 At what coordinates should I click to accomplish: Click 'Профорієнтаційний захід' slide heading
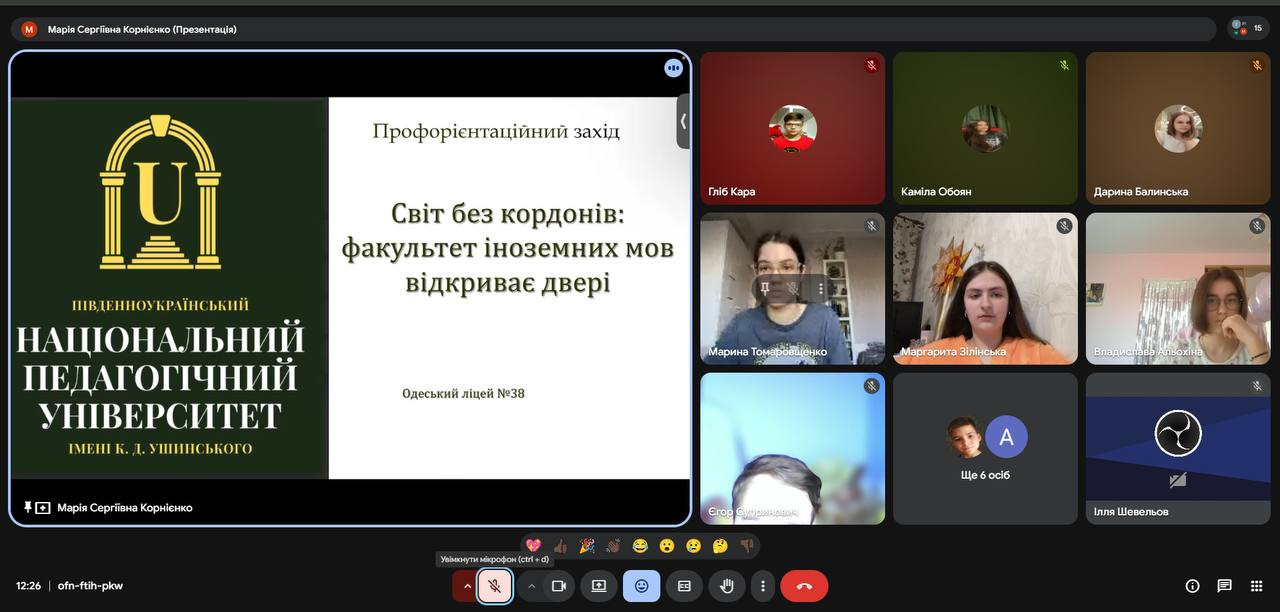(496, 131)
